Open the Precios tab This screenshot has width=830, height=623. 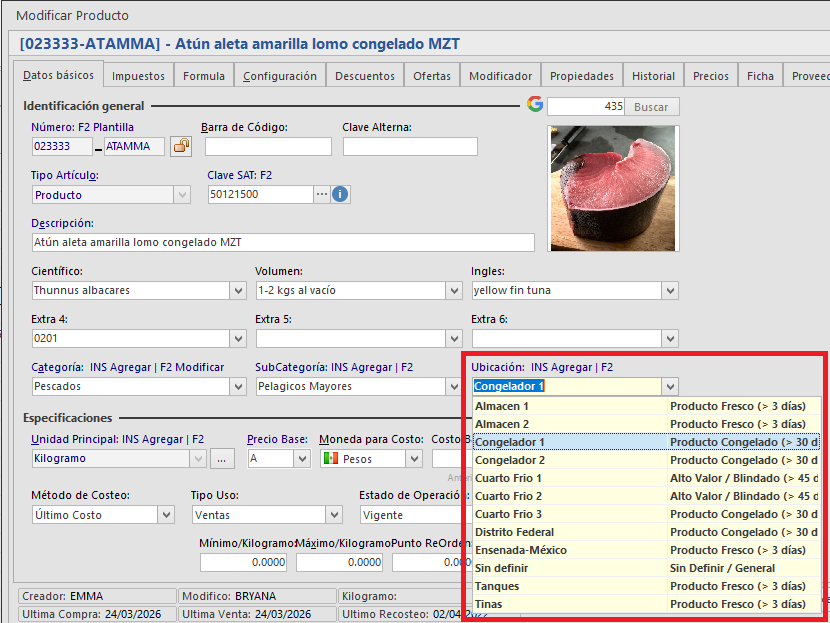pos(711,76)
